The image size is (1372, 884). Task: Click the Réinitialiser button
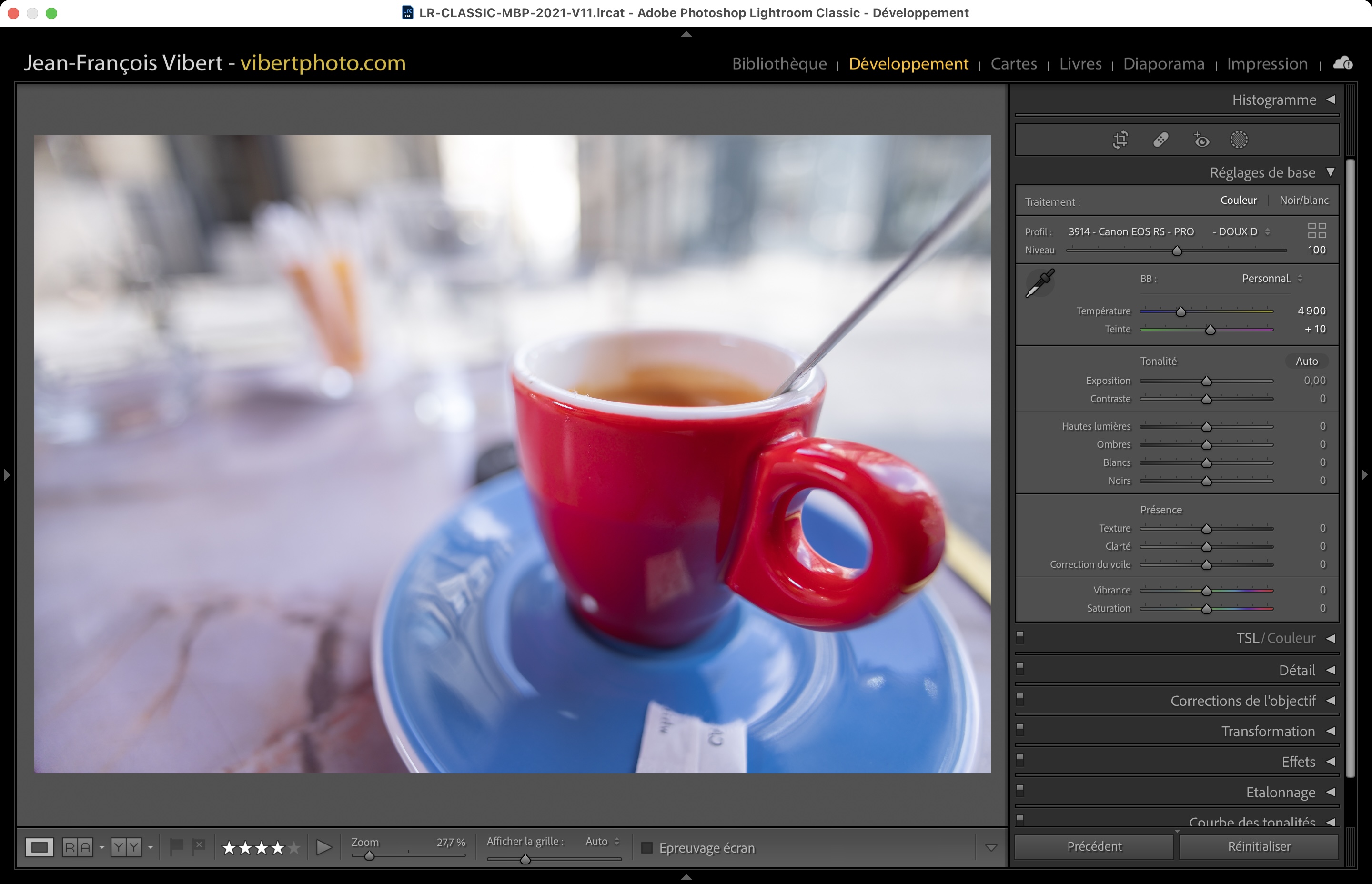[1258, 846]
